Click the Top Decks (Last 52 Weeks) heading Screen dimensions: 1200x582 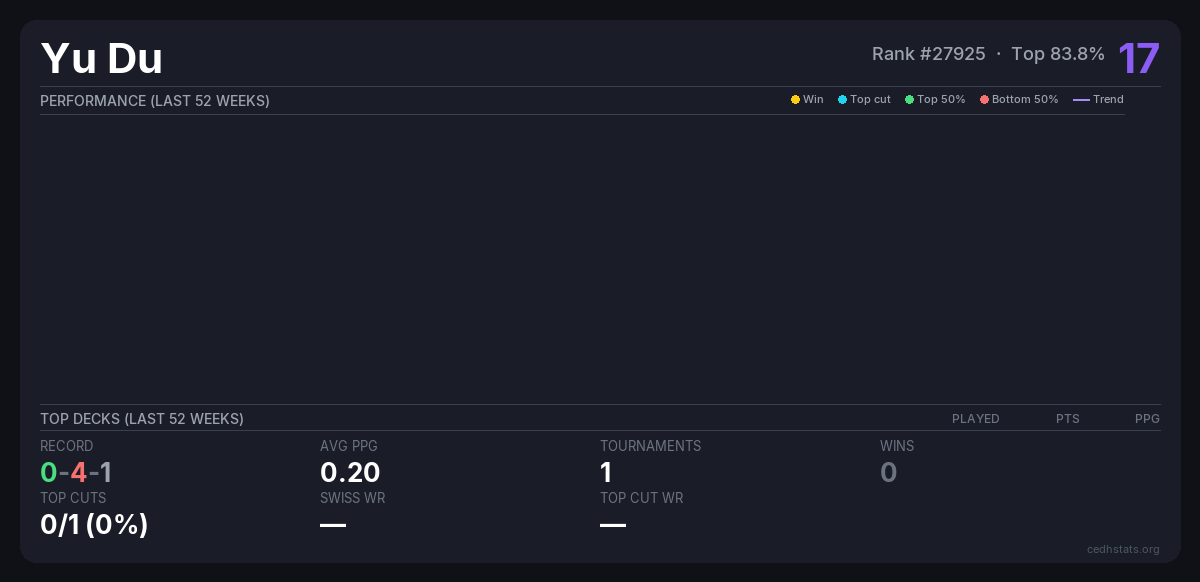point(142,419)
